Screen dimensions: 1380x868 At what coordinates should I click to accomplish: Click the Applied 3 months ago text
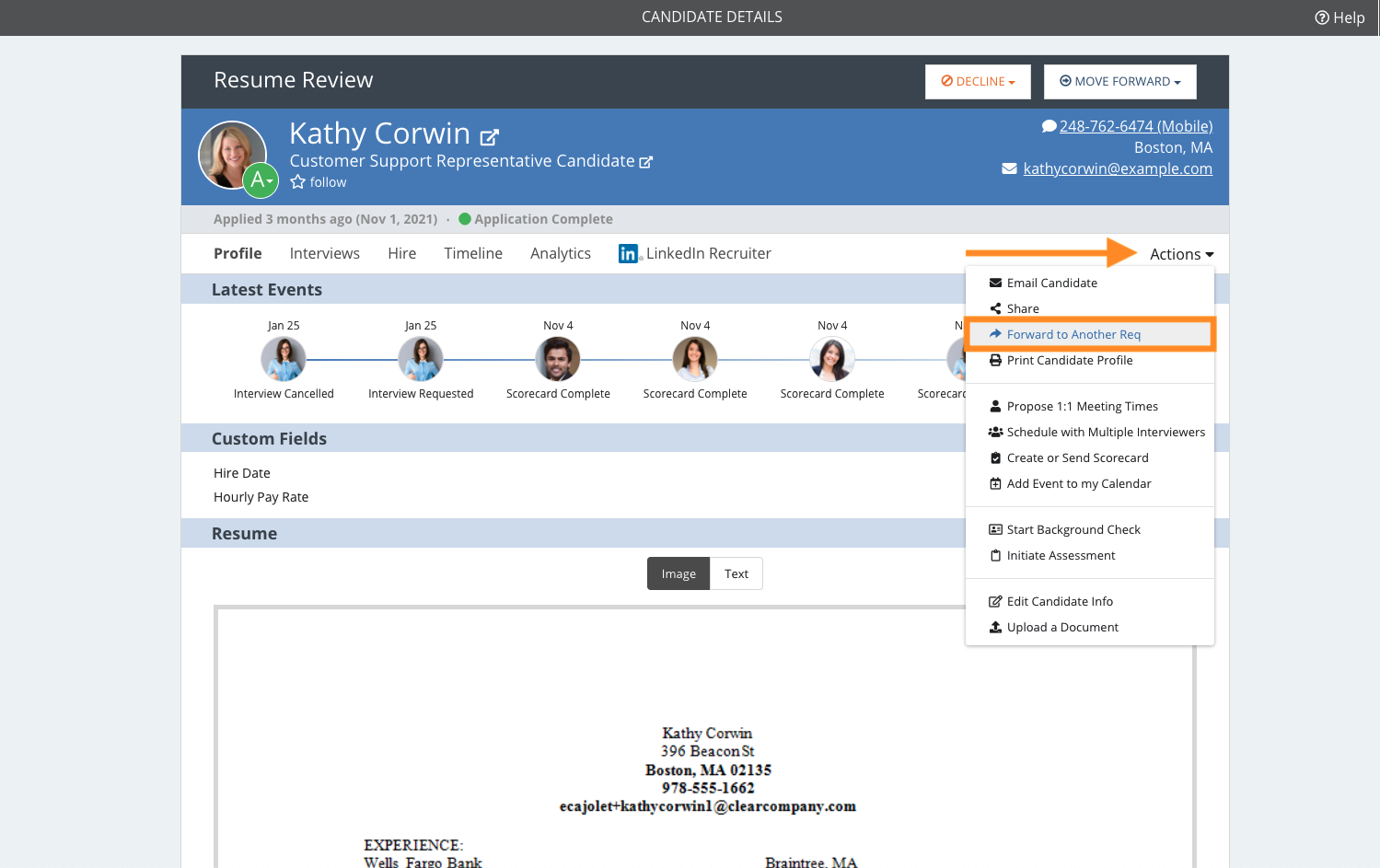326,219
